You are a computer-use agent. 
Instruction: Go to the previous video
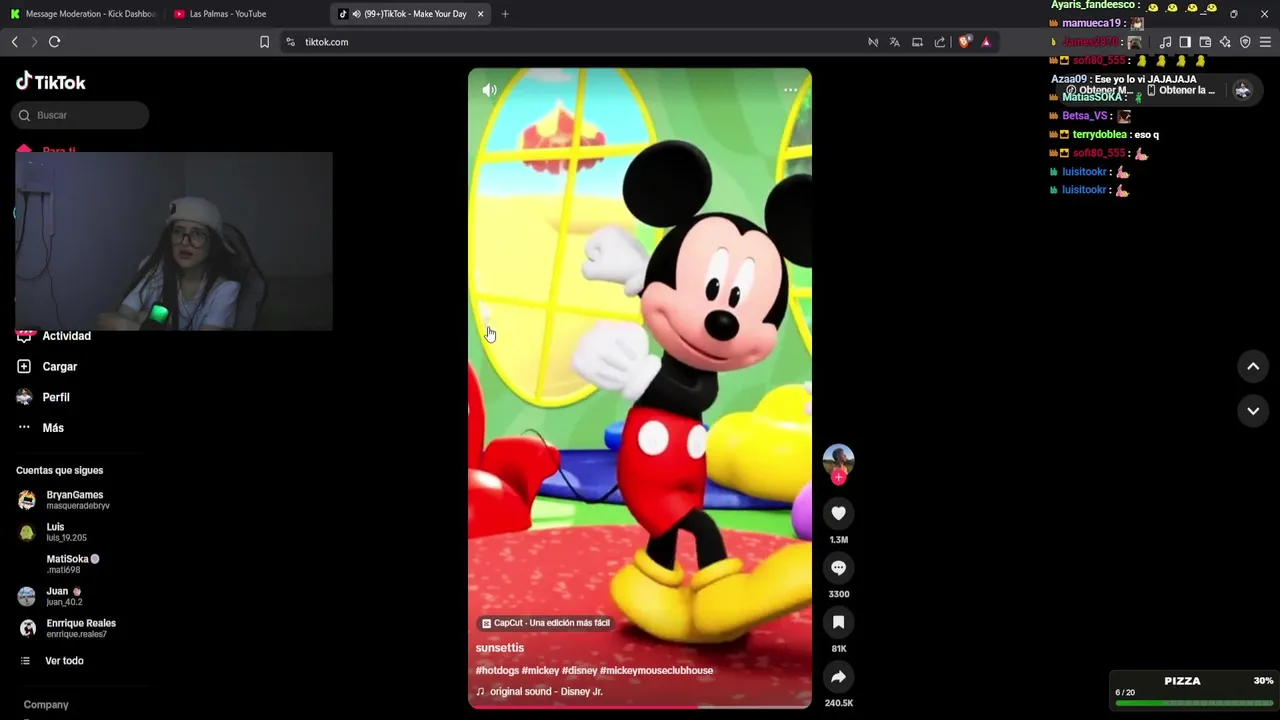[x=1253, y=367]
